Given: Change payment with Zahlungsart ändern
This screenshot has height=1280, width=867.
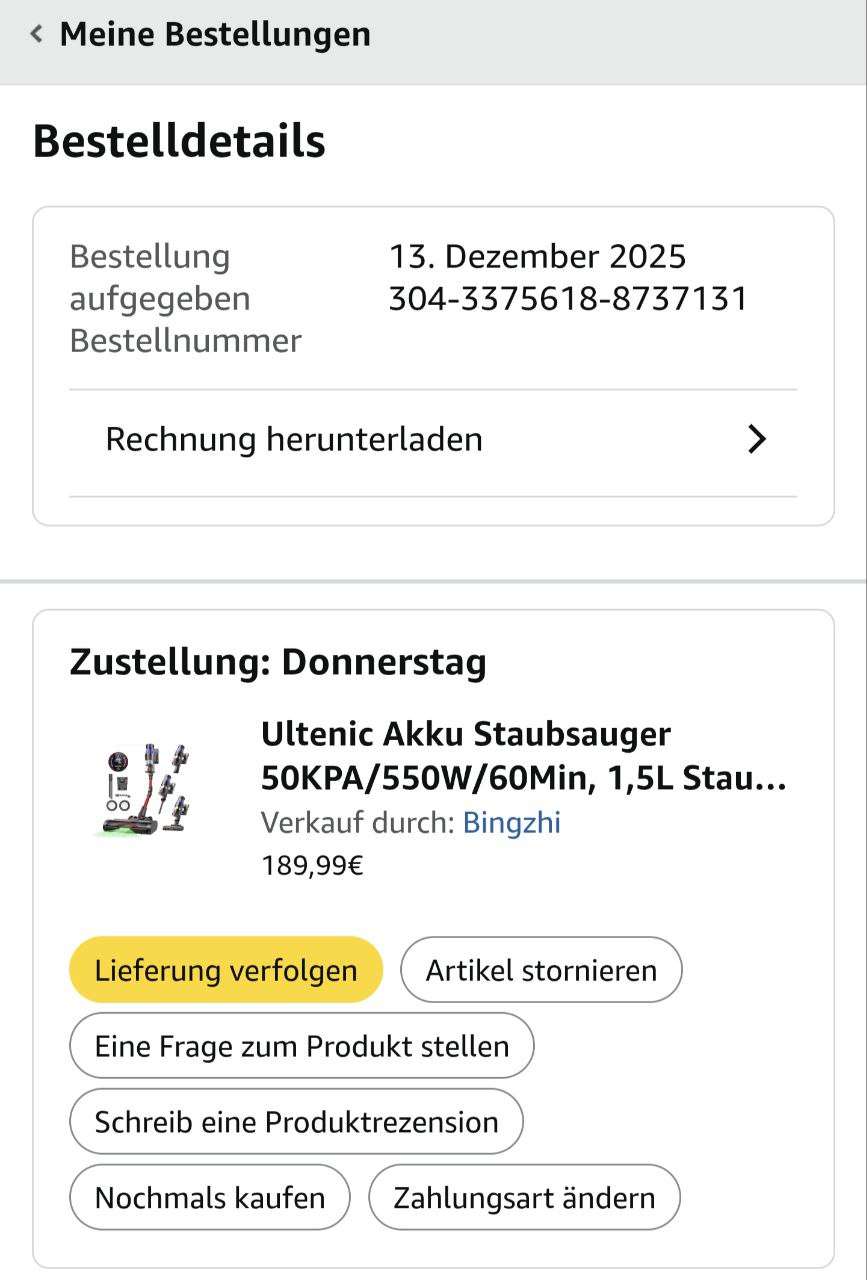Looking at the screenshot, I should click(x=524, y=1198).
